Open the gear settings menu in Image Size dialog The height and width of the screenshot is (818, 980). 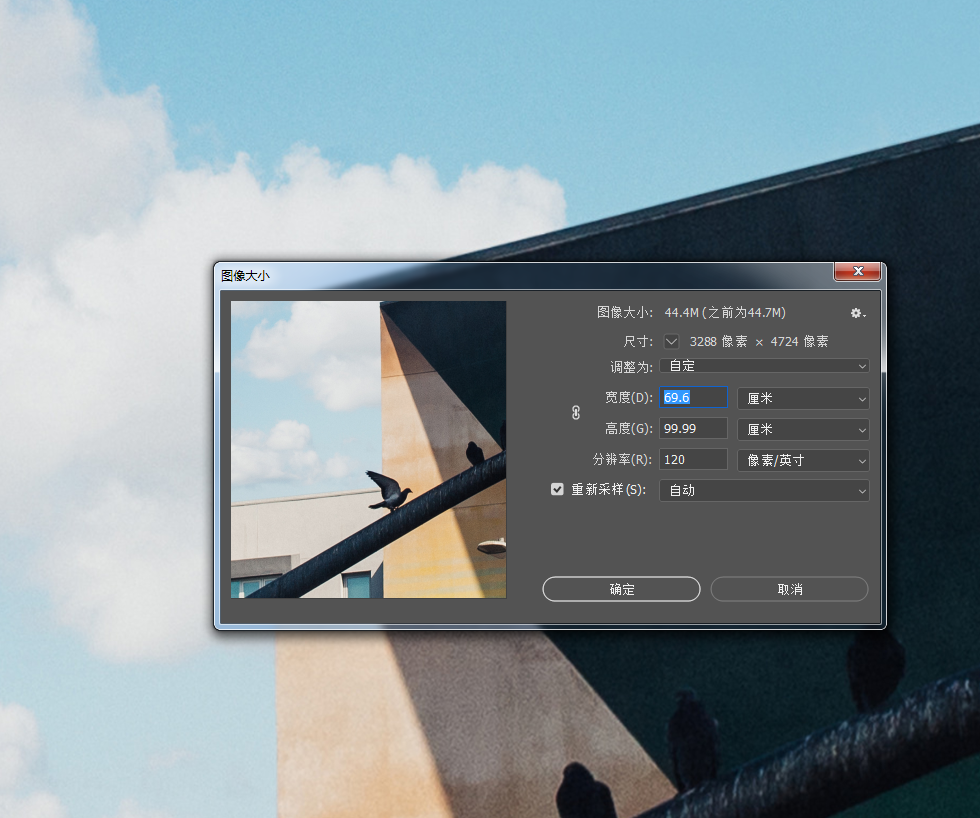point(858,313)
